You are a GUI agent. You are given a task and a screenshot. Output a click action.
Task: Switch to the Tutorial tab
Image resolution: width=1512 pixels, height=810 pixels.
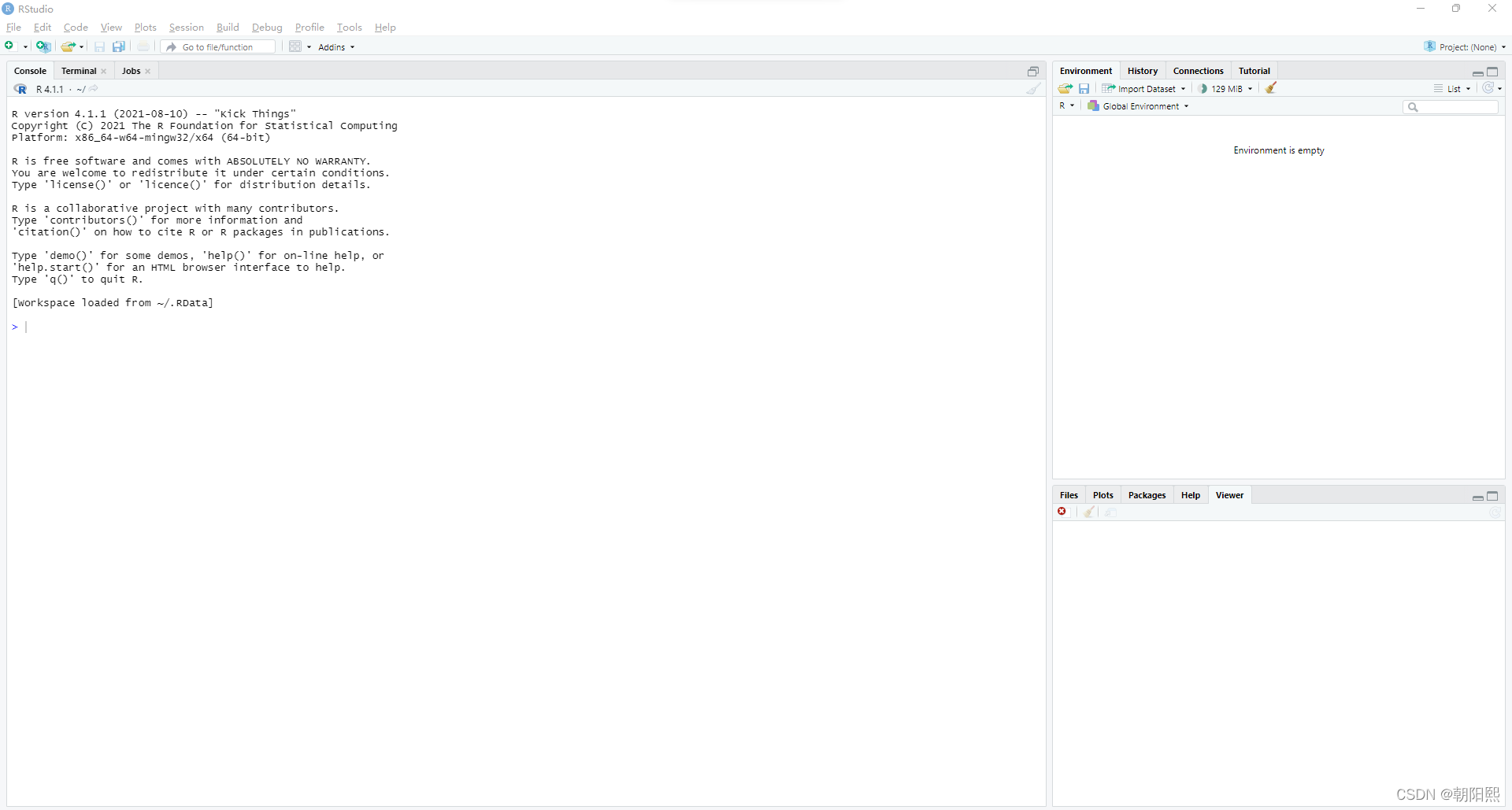click(x=1254, y=71)
